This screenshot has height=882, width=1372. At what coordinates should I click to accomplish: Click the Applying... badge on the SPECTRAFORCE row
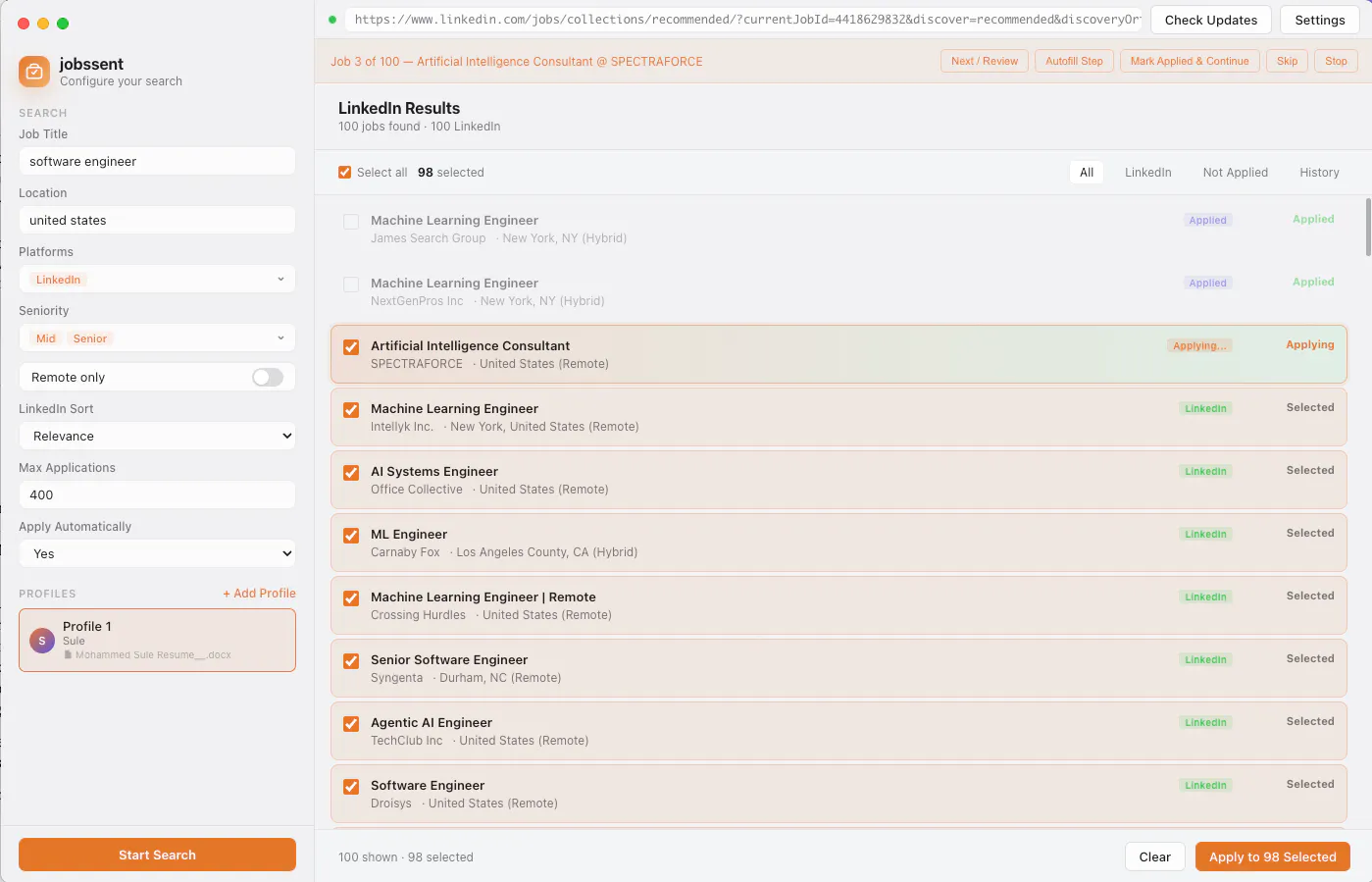[x=1199, y=345]
